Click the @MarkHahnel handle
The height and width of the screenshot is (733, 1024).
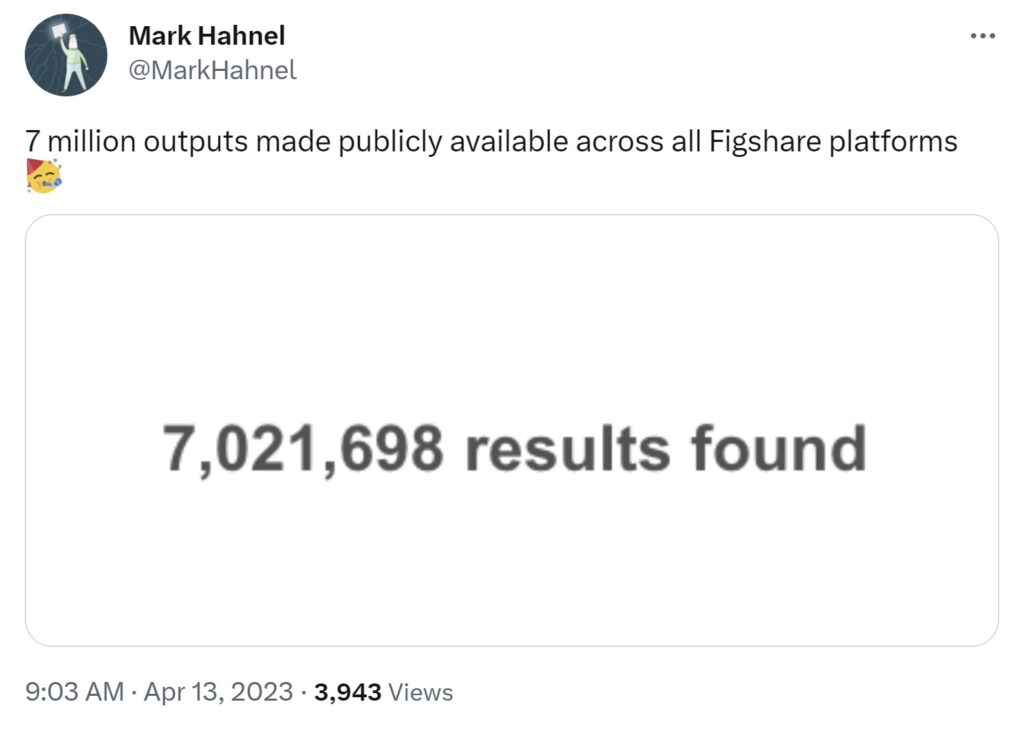click(x=212, y=70)
